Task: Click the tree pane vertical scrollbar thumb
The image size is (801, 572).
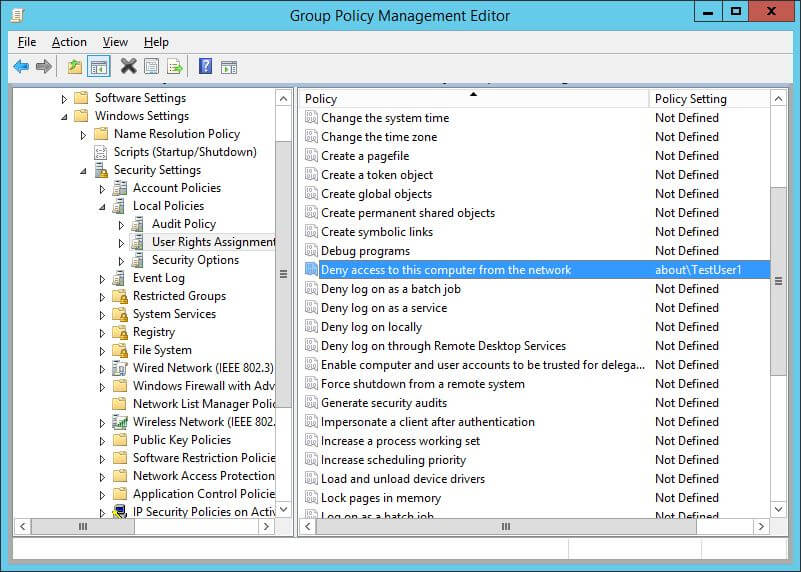Action: point(284,274)
